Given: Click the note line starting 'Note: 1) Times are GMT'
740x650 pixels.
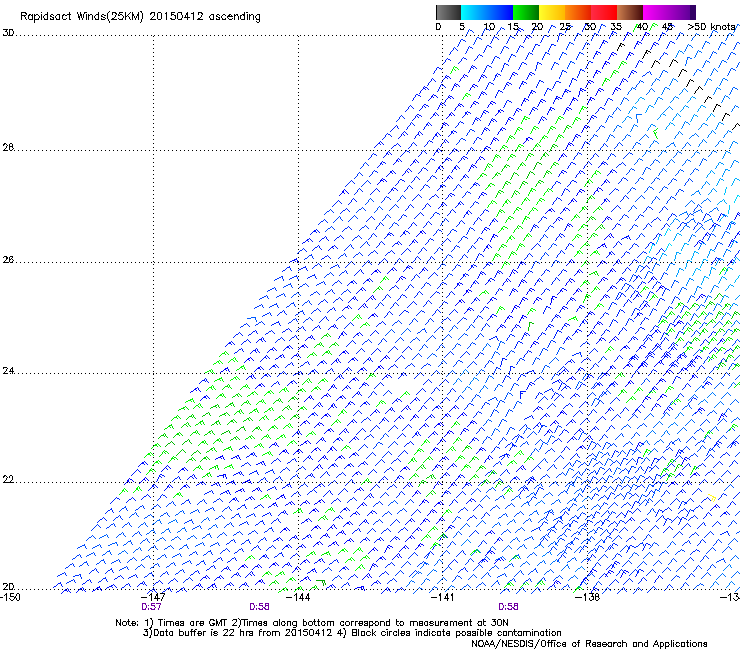Looking at the screenshot, I should 312,623.
